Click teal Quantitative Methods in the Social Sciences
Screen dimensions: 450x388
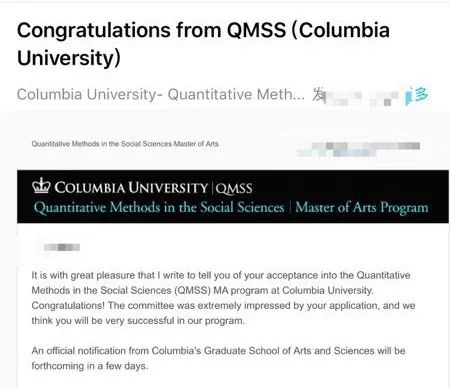(x=159, y=208)
